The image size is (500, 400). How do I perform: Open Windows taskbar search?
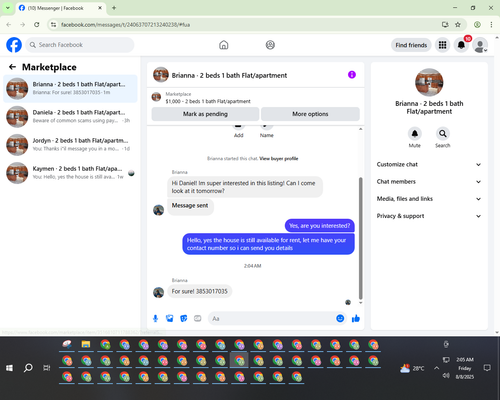tap(28, 368)
